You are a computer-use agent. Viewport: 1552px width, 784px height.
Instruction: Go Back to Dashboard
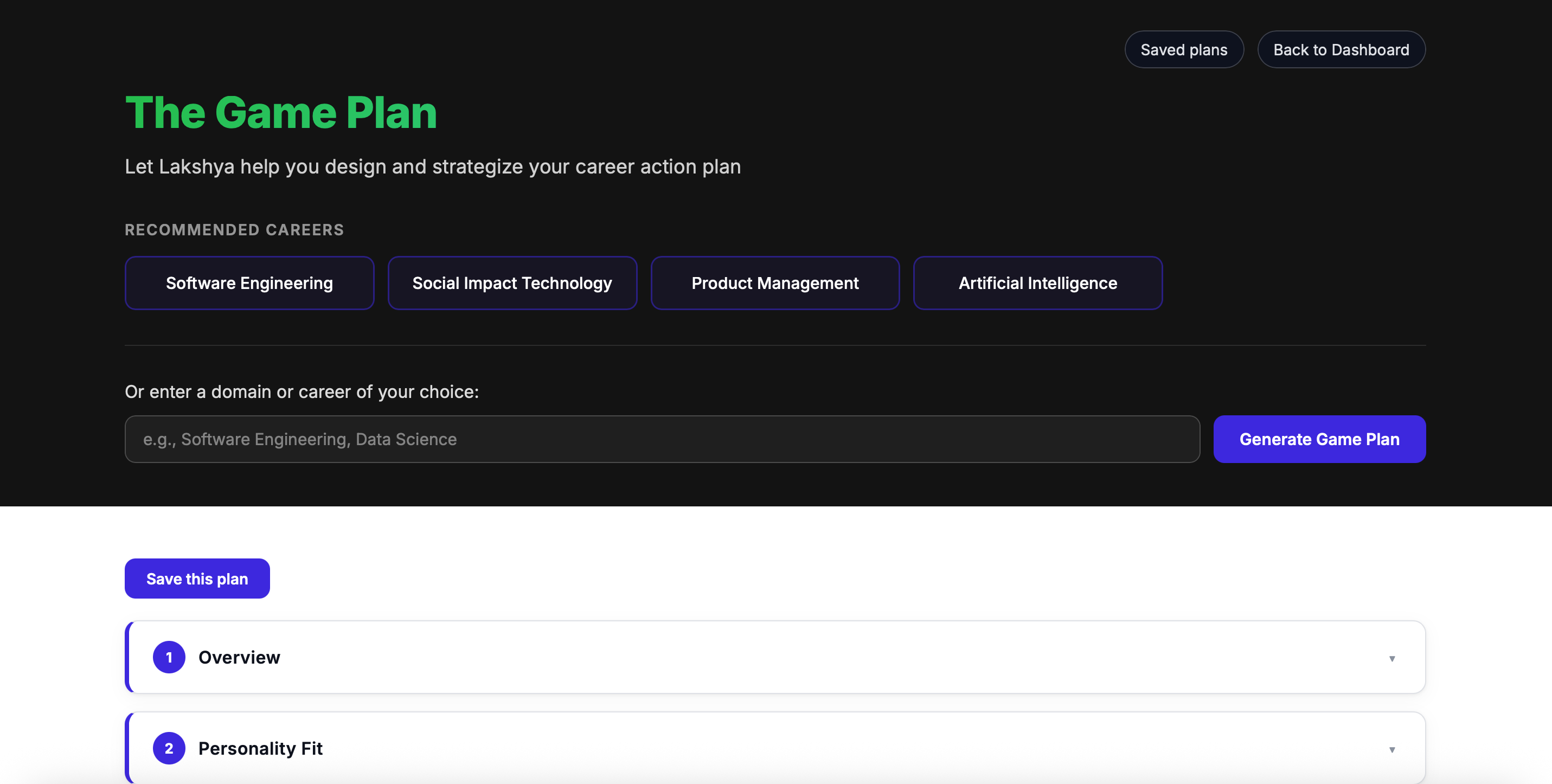[1341, 49]
